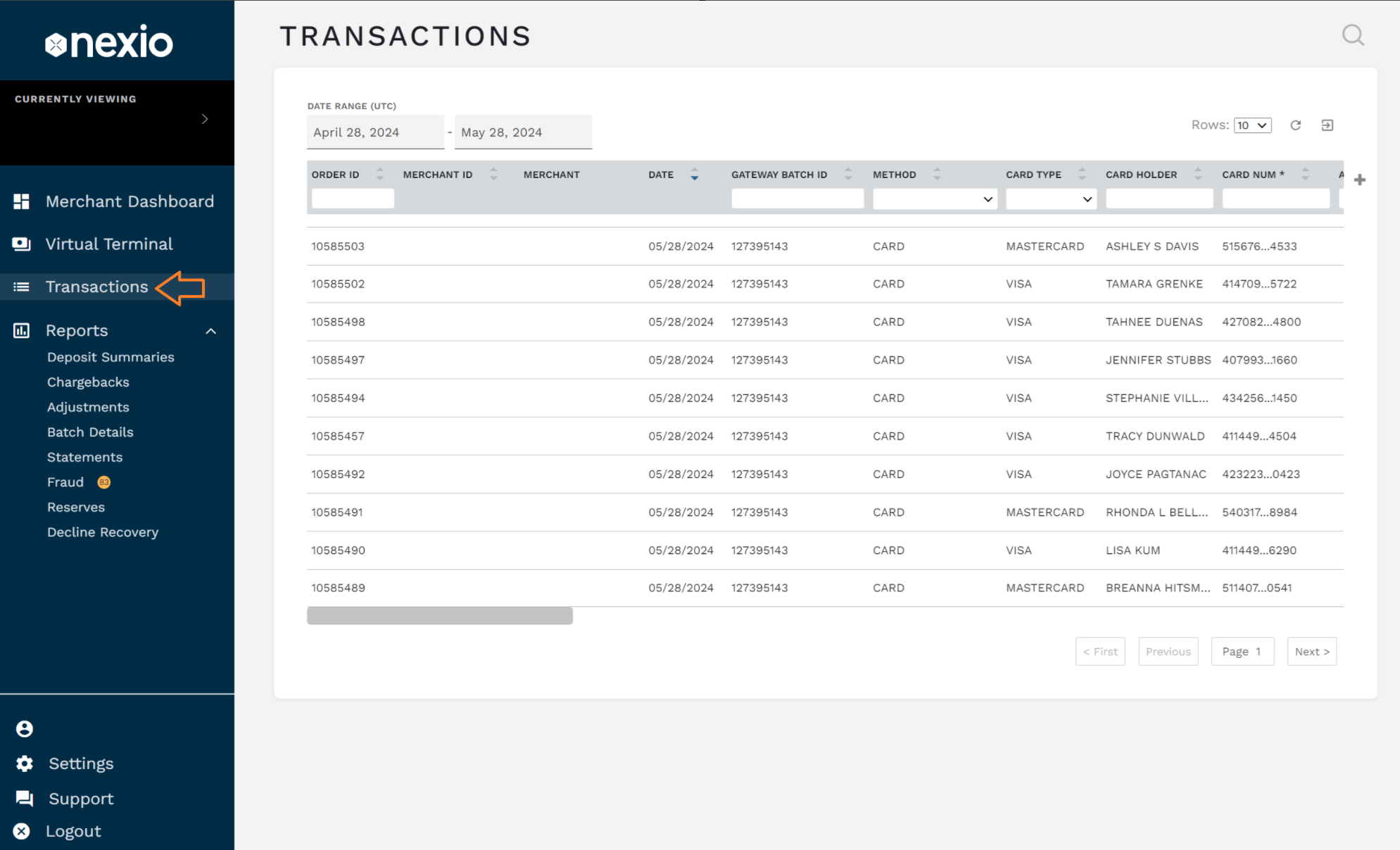Click Logout in the sidebar

(73, 832)
